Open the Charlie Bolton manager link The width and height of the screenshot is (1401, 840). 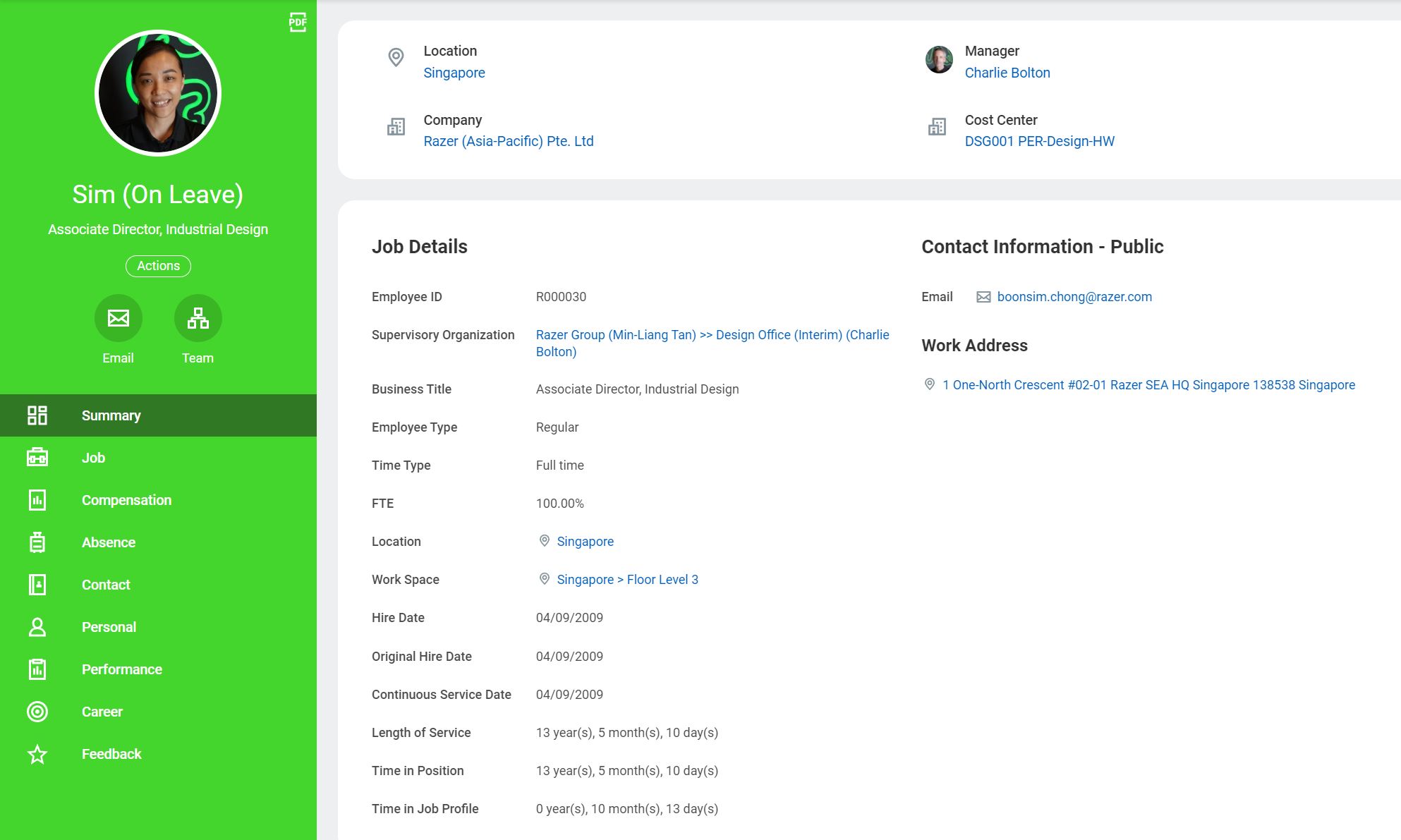(x=1007, y=73)
